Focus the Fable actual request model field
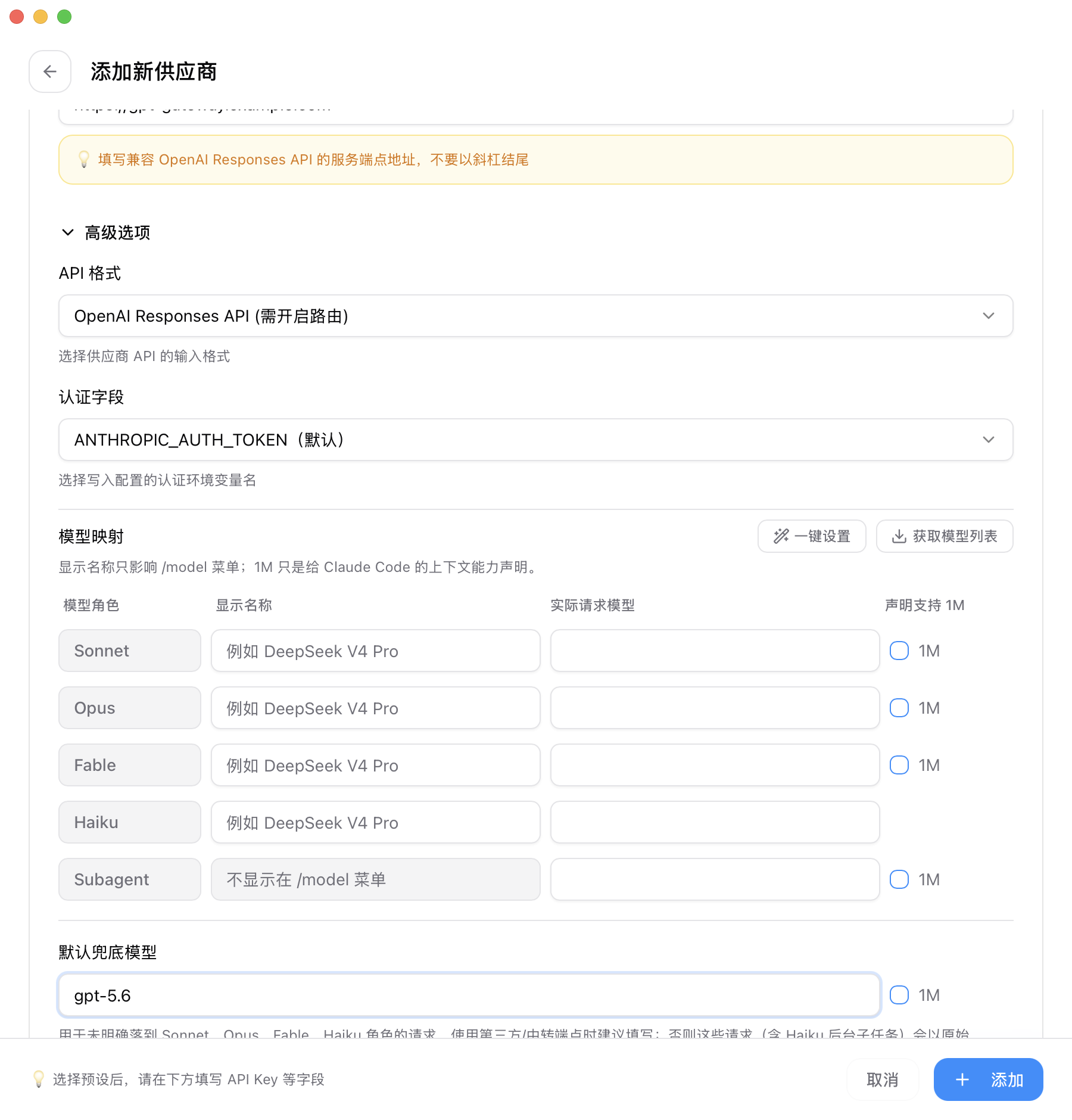The width and height of the screenshot is (1072, 1120). coord(715,765)
